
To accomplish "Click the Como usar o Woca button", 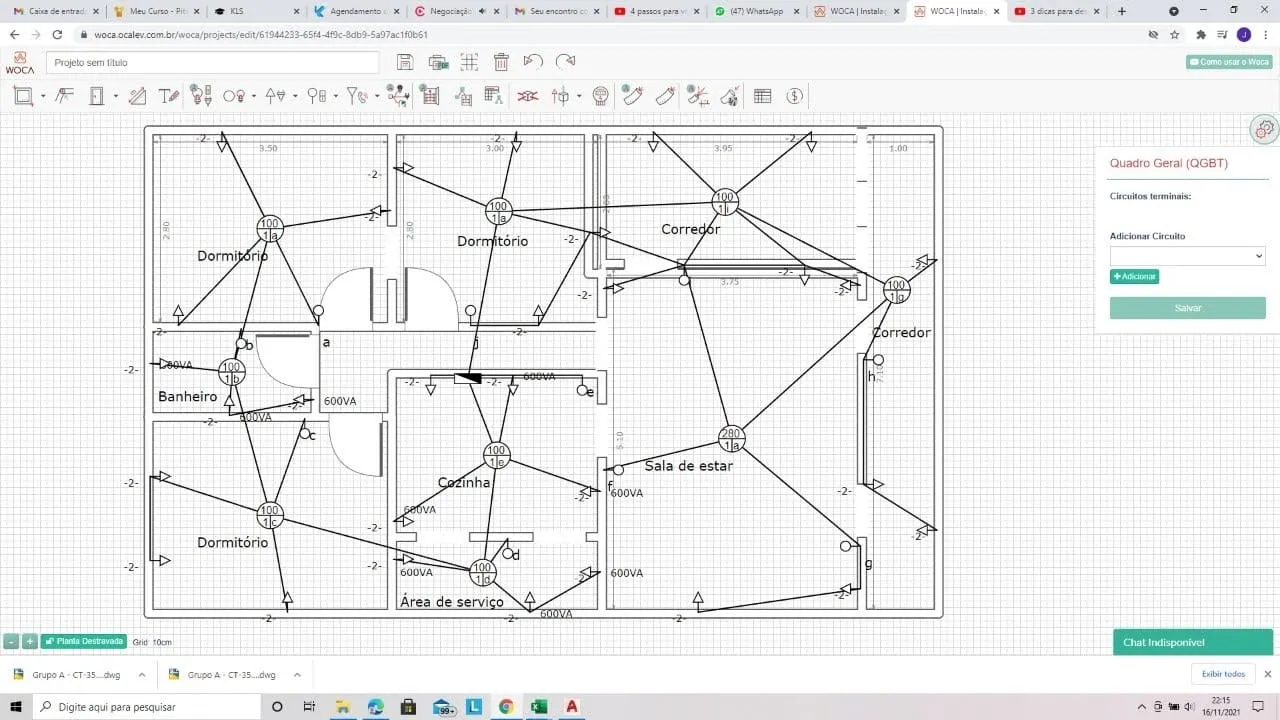I will 1229,62.
